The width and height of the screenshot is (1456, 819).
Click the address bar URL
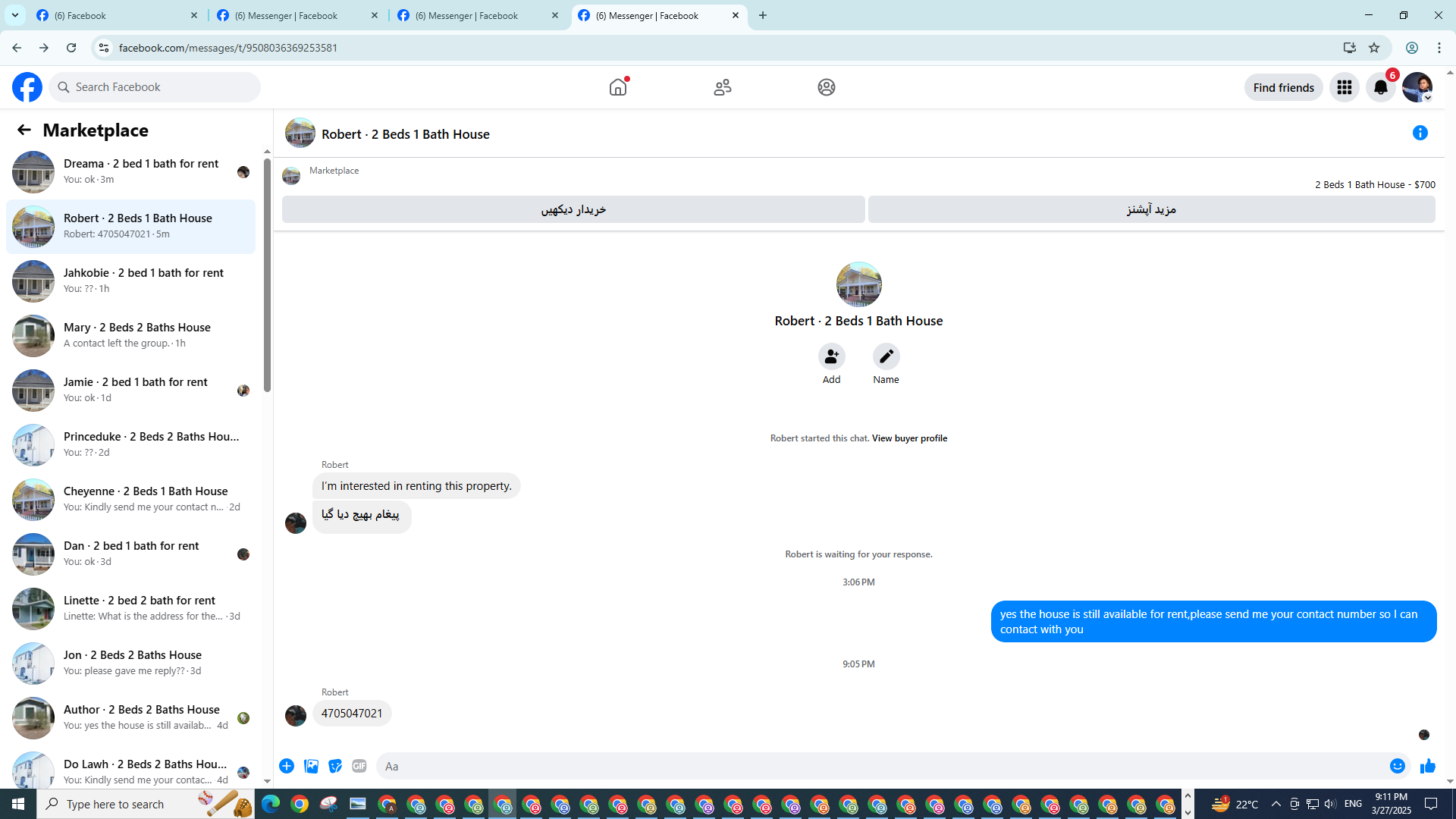click(227, 48)
